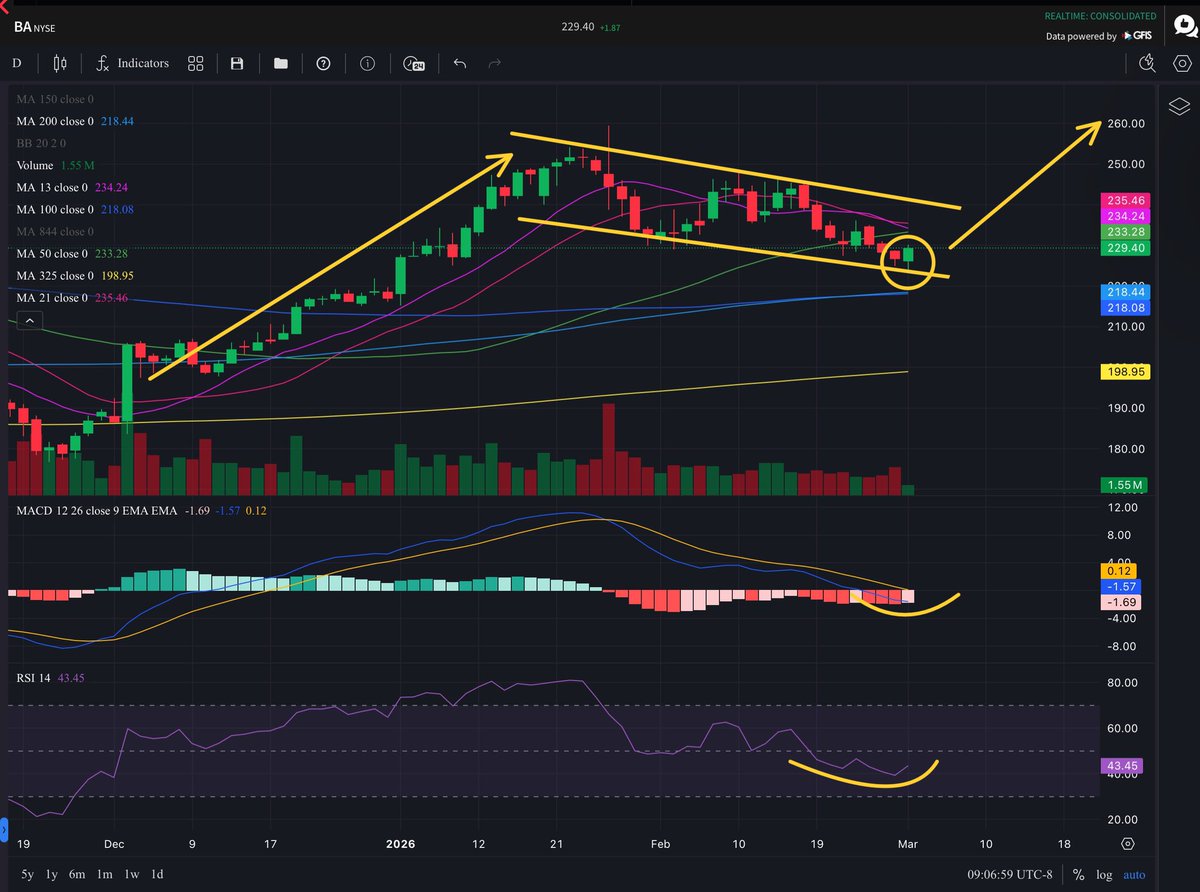Image resolution: width=1200 pixels, height=892 pixels.
Task: Select the MA 200 close 0 legend entry
Action: coord(75,121)
